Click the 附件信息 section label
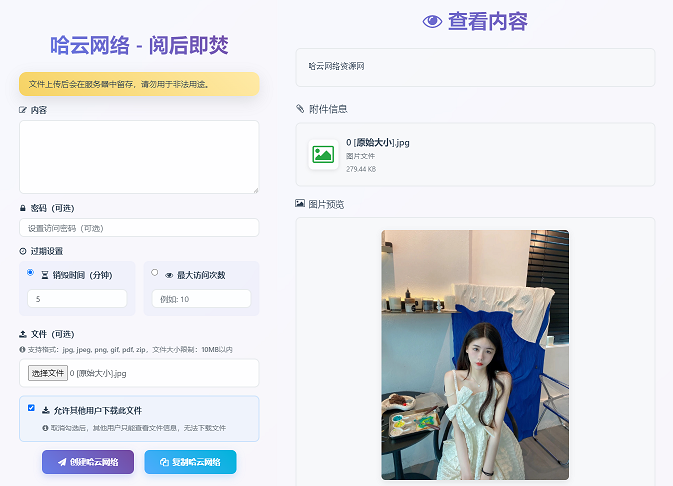Viewport: 673px width, 486px height. (x=328, y=109)
